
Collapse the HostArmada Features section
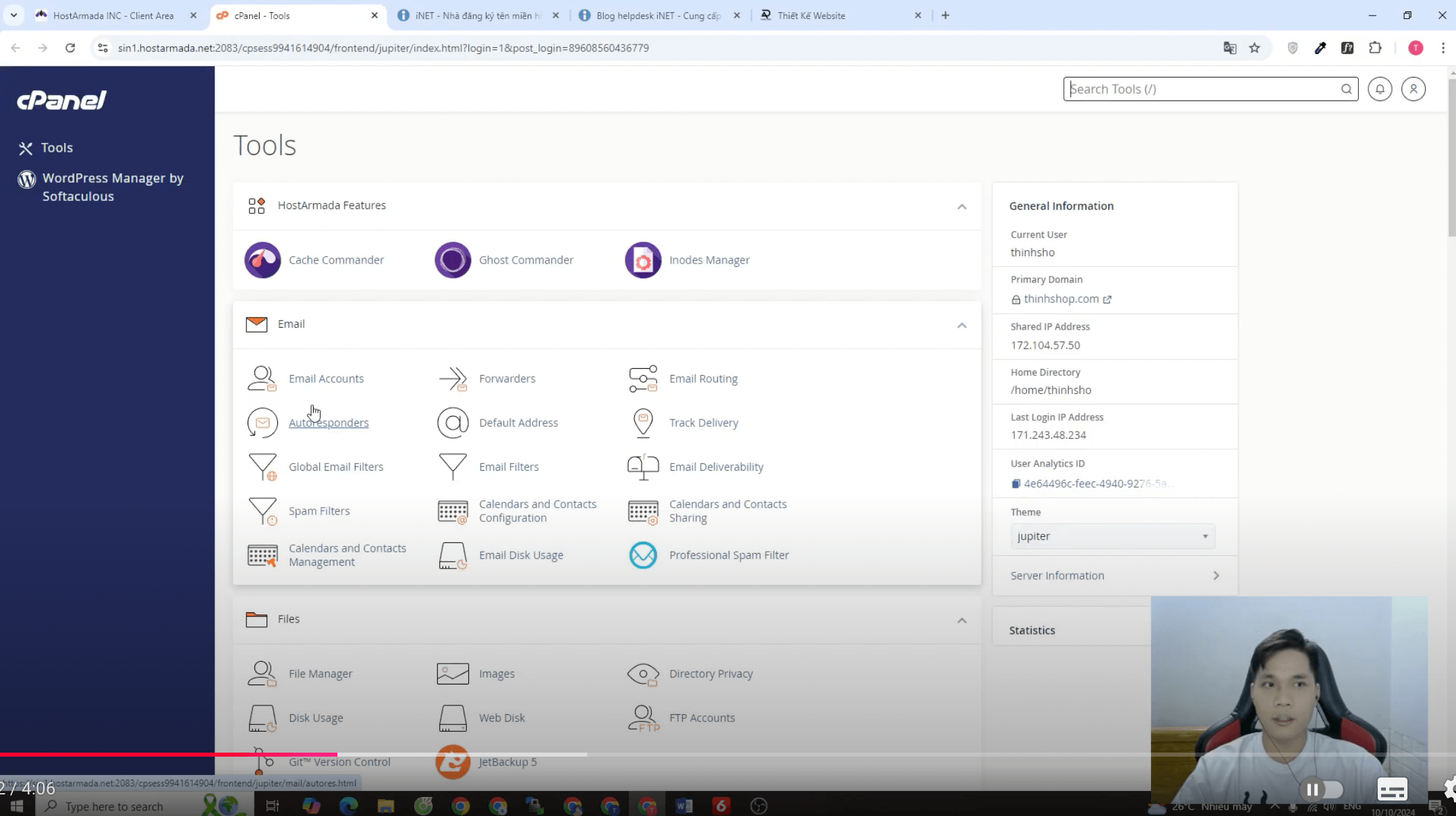pyautogui.click(x=962, y=206)
